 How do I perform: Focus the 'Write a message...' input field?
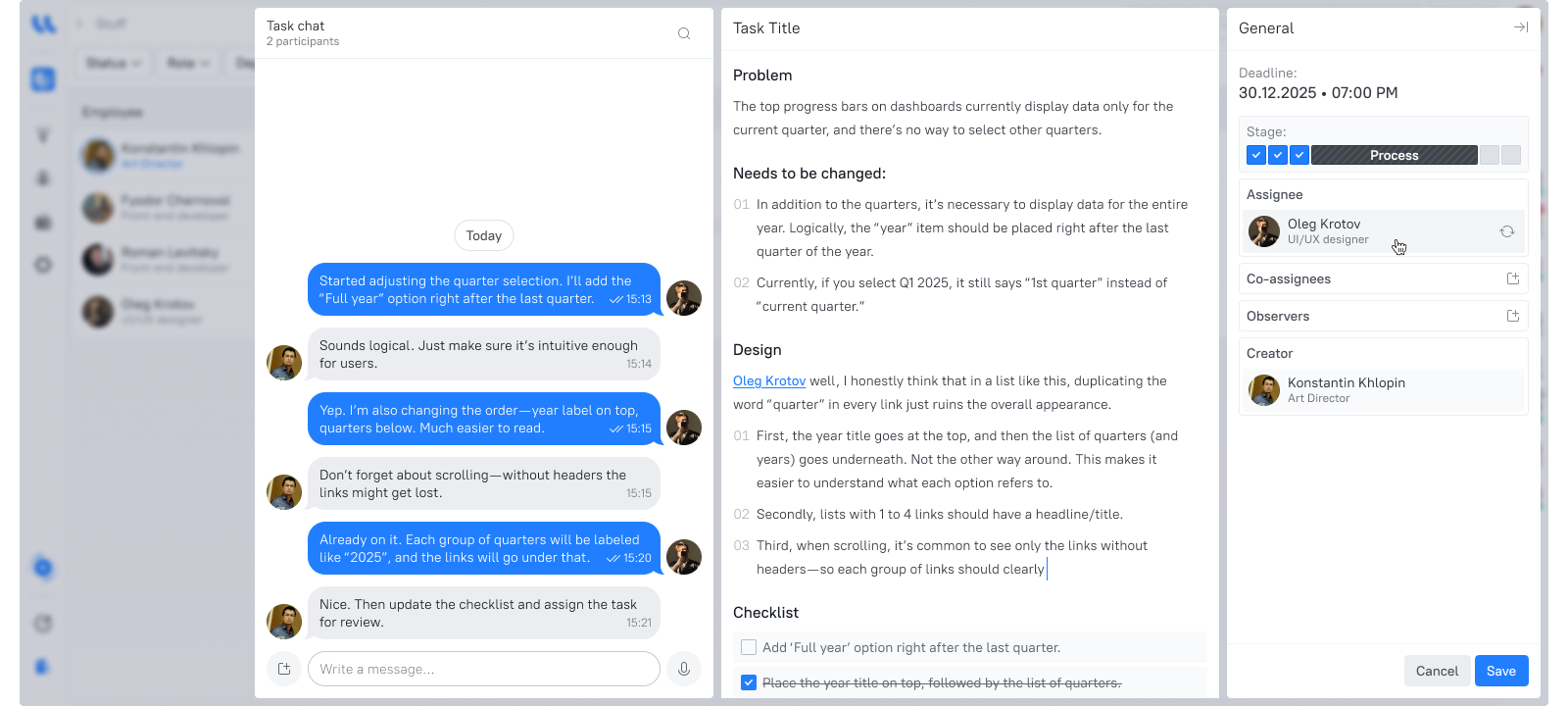[483, 669]
